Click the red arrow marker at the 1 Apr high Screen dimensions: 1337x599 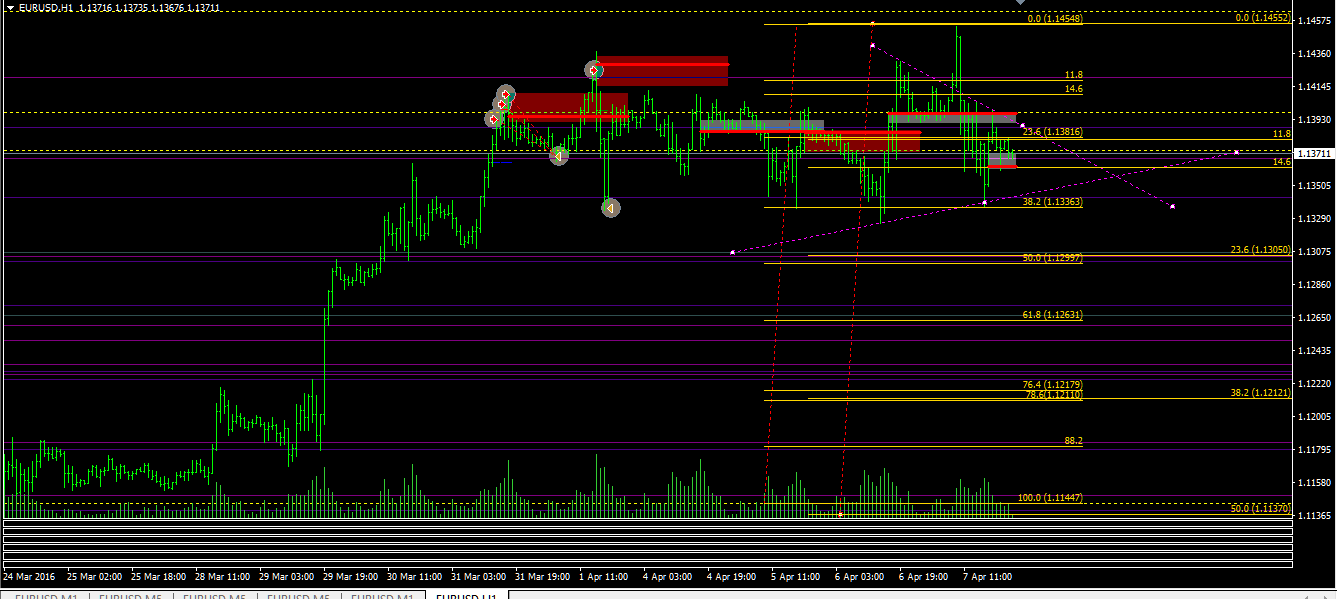(x=594, y=70)
